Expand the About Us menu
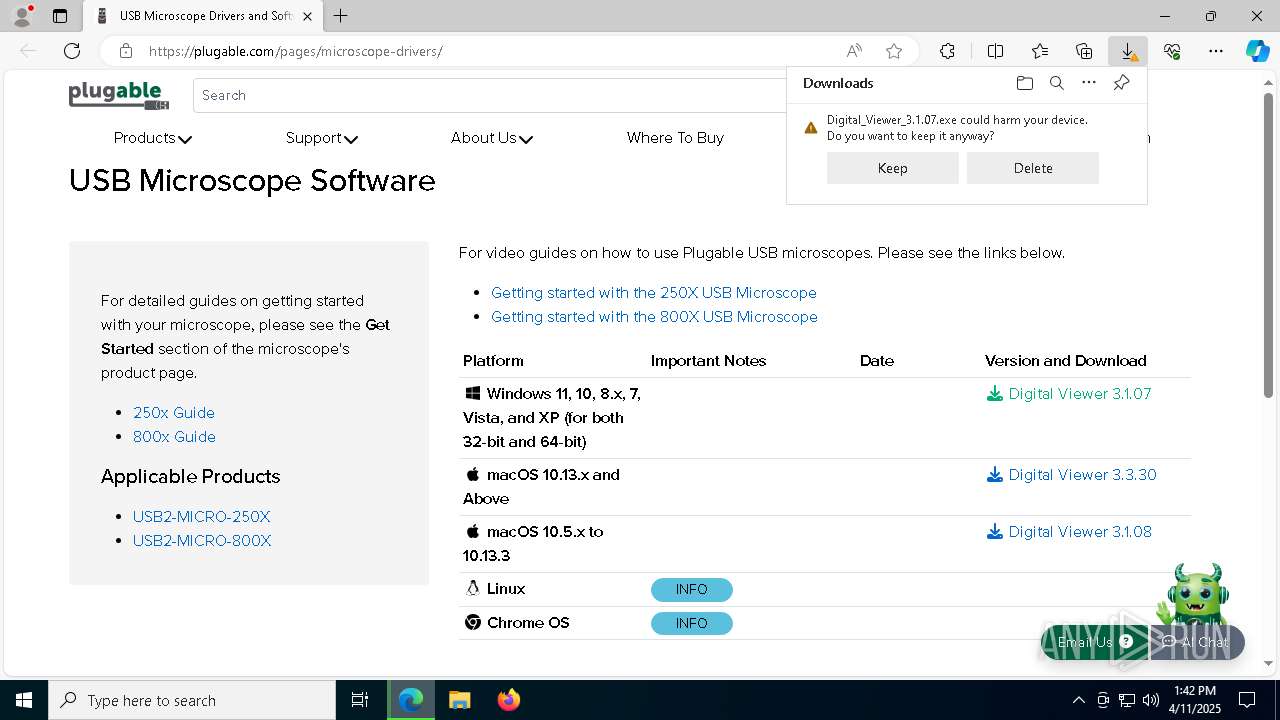This screenshot has width=1280, height=720. (x=491, y=138)
